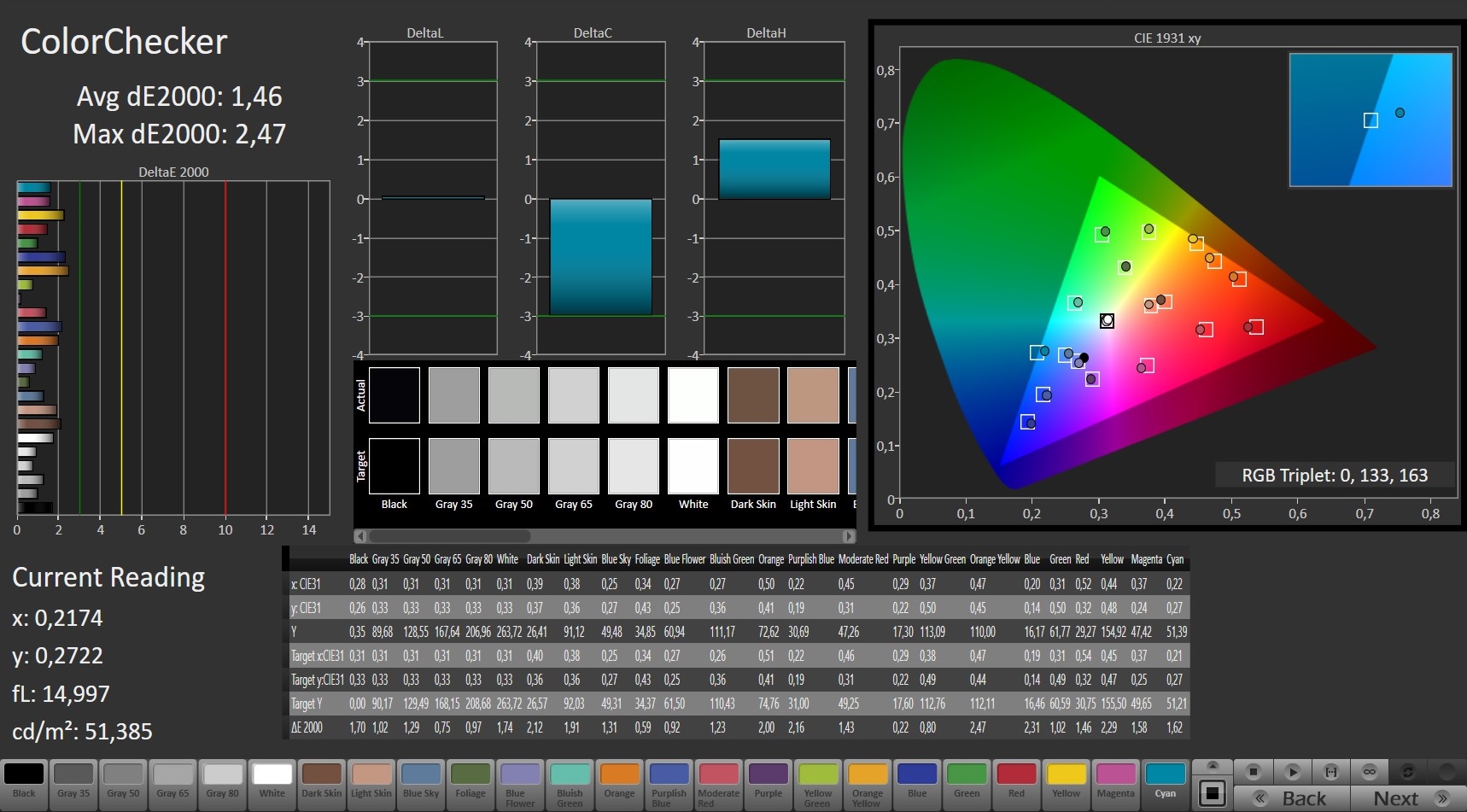The height and width of the screenshot is (812, 1467).
Task: Click the 'cd/m²: 51,385' reading value
Action: pyautogui.click(x=82, y=731)
